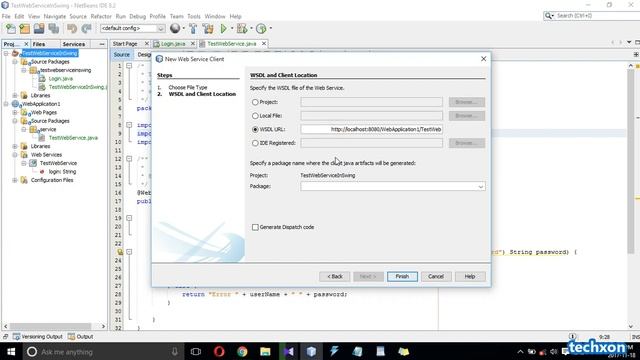The image size is (640, 360).
Task: Click the Windows Start button
Action: click(x=11, y=351)
